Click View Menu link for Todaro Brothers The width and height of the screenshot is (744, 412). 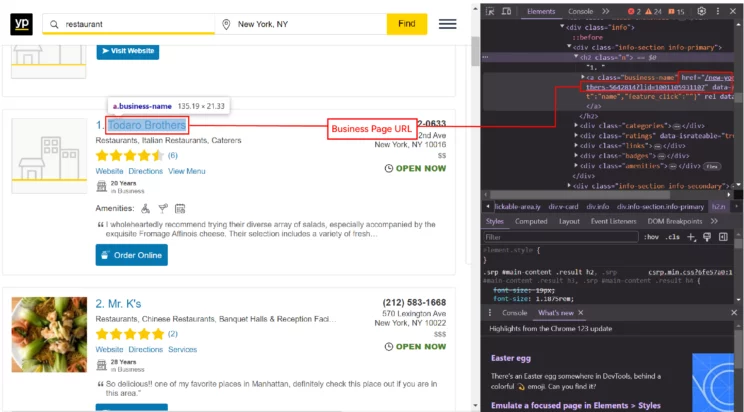(186, 171)
